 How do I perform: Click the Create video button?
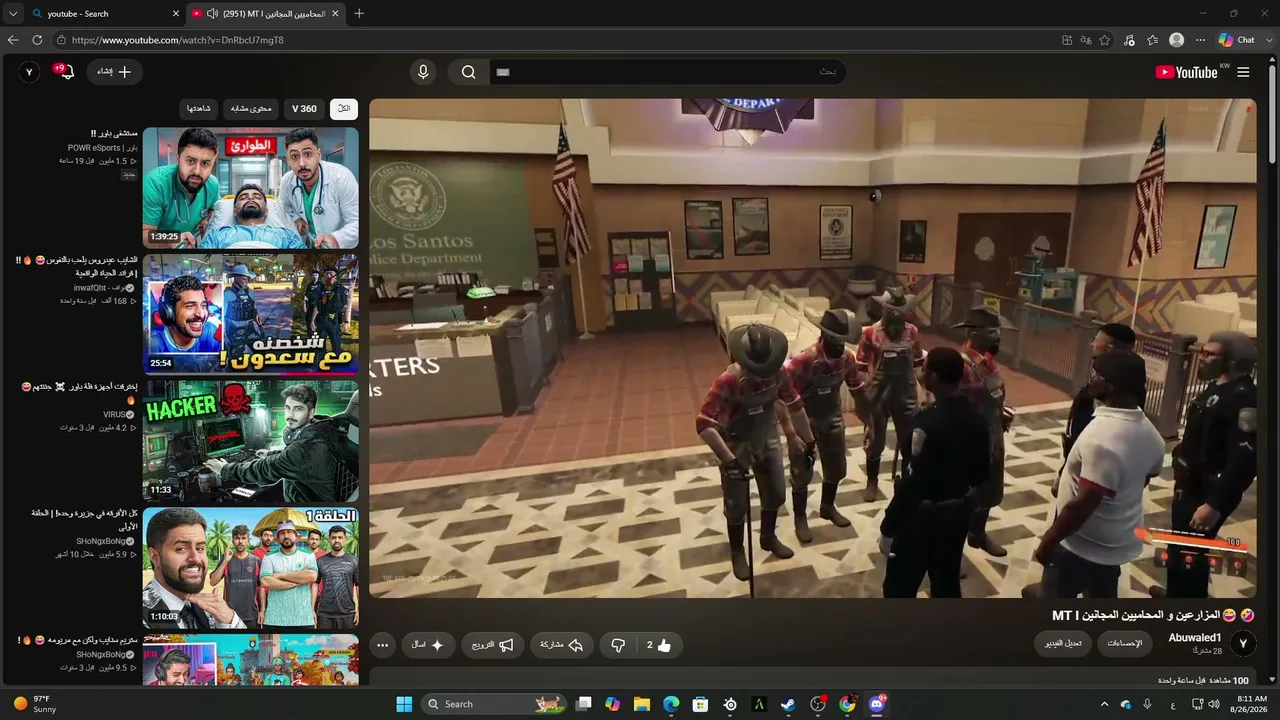115,72
